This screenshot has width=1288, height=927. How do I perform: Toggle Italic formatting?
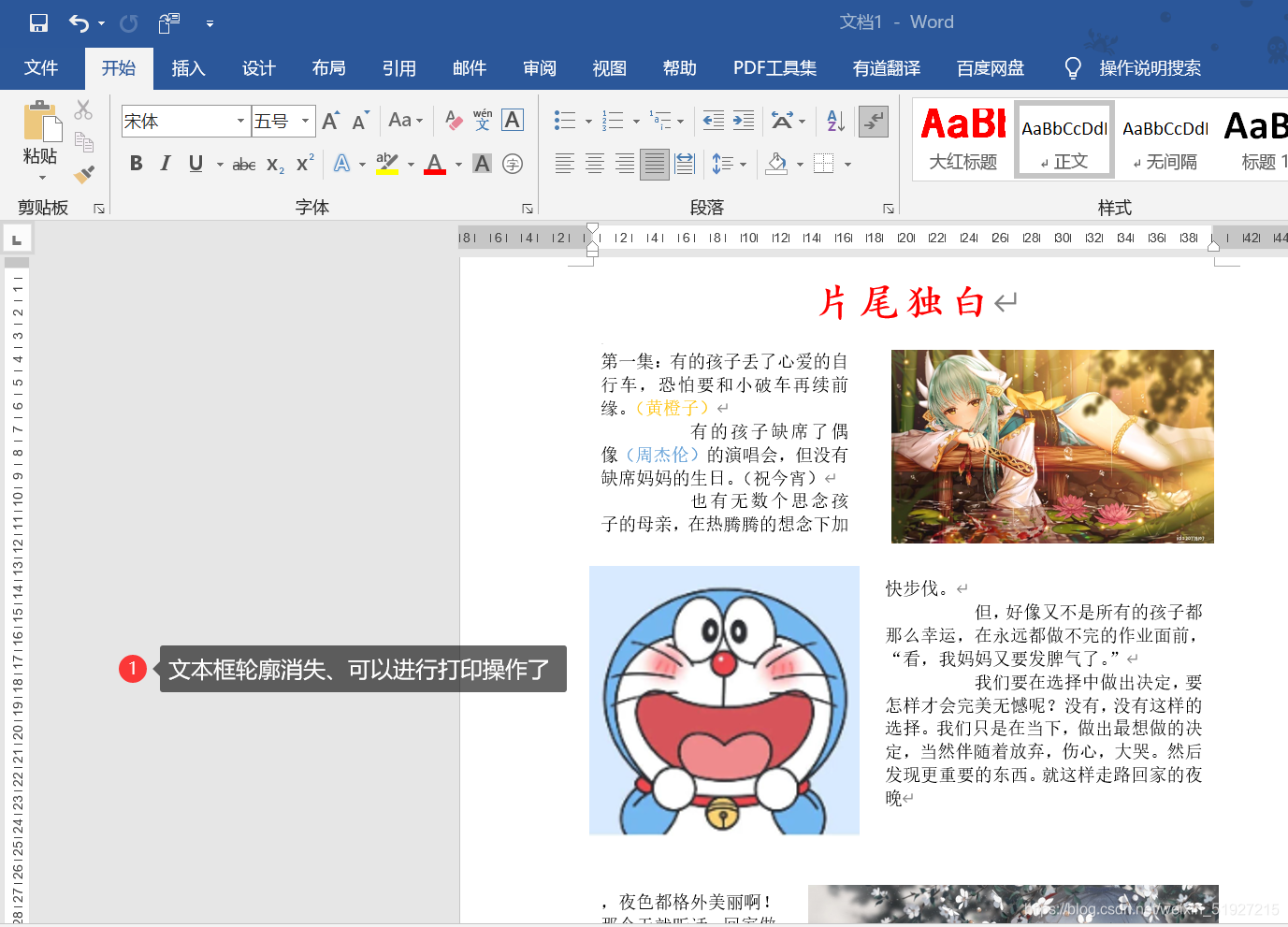tap(166, 164)
